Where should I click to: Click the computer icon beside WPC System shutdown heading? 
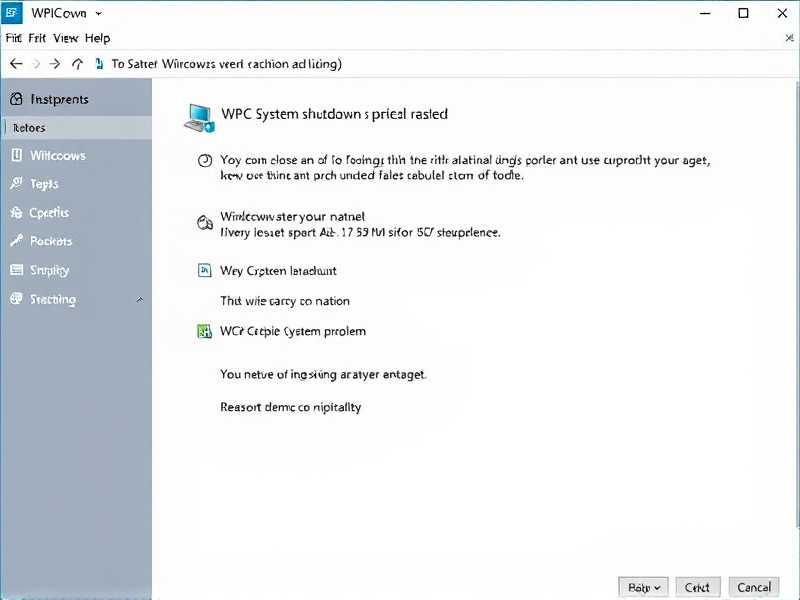tap(200, 117)
